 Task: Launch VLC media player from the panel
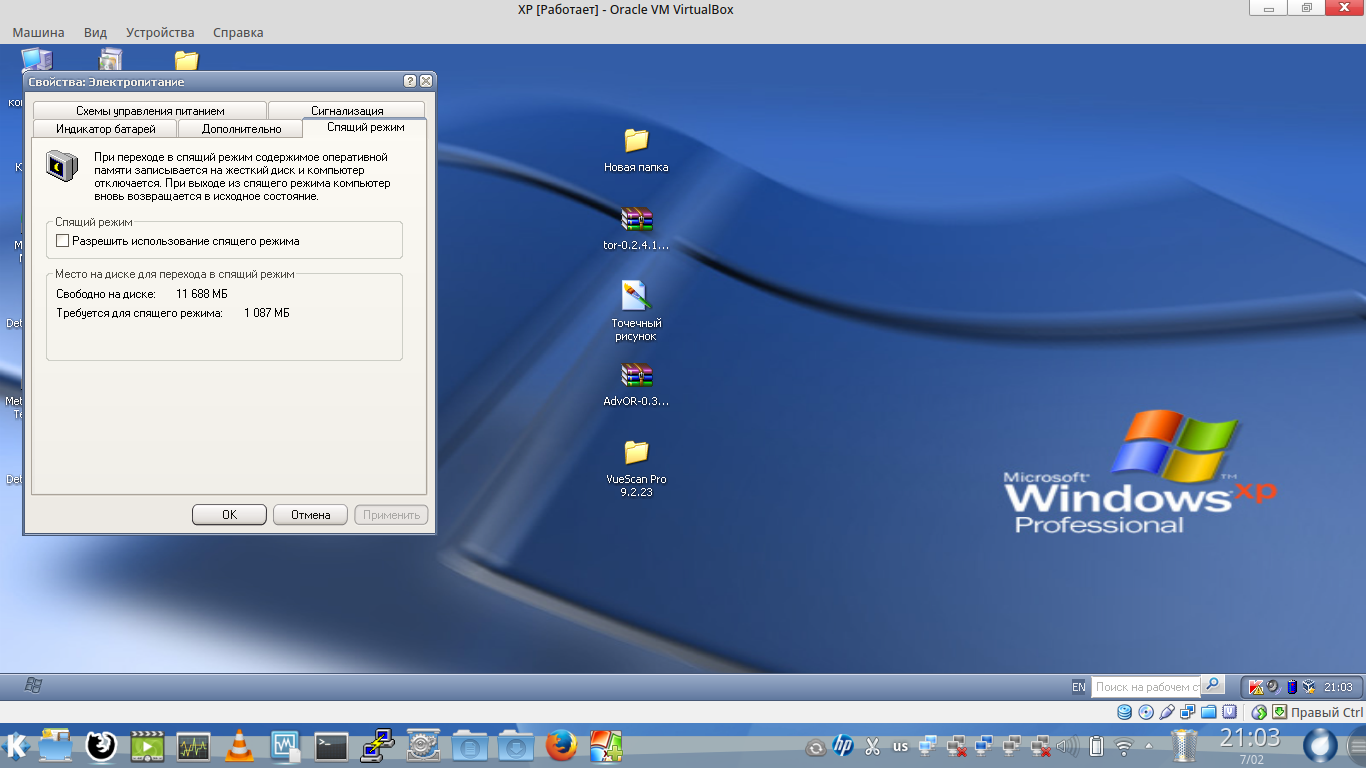239,746
